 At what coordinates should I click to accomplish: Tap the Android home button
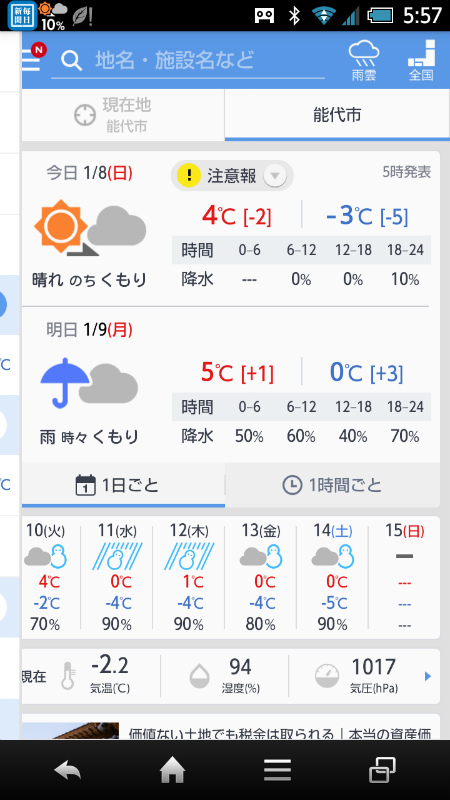point(172,769)
